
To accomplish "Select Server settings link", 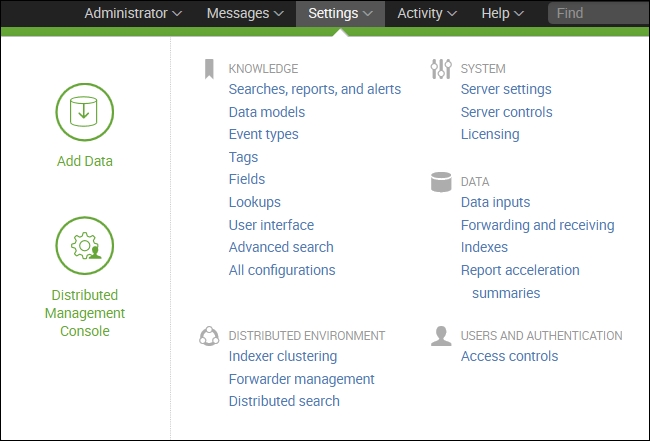I will [505, 89].
